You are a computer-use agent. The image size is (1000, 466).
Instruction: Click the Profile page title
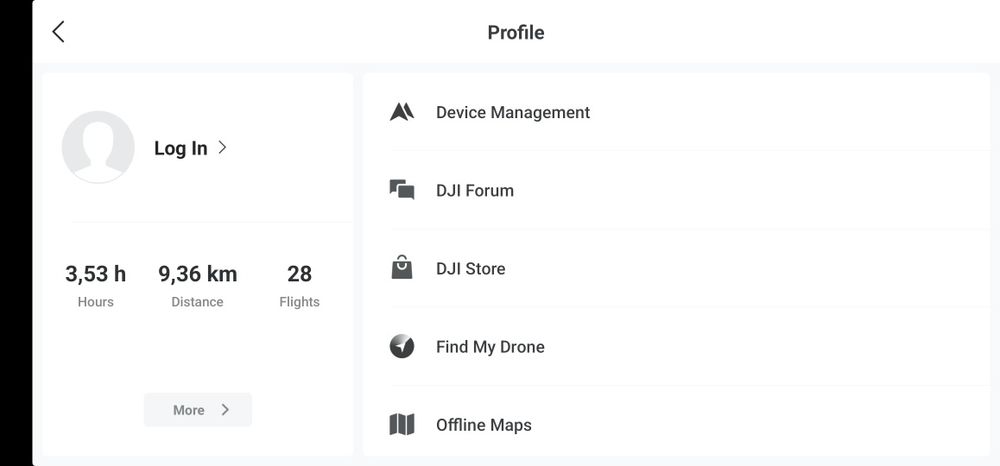point(516,33)
